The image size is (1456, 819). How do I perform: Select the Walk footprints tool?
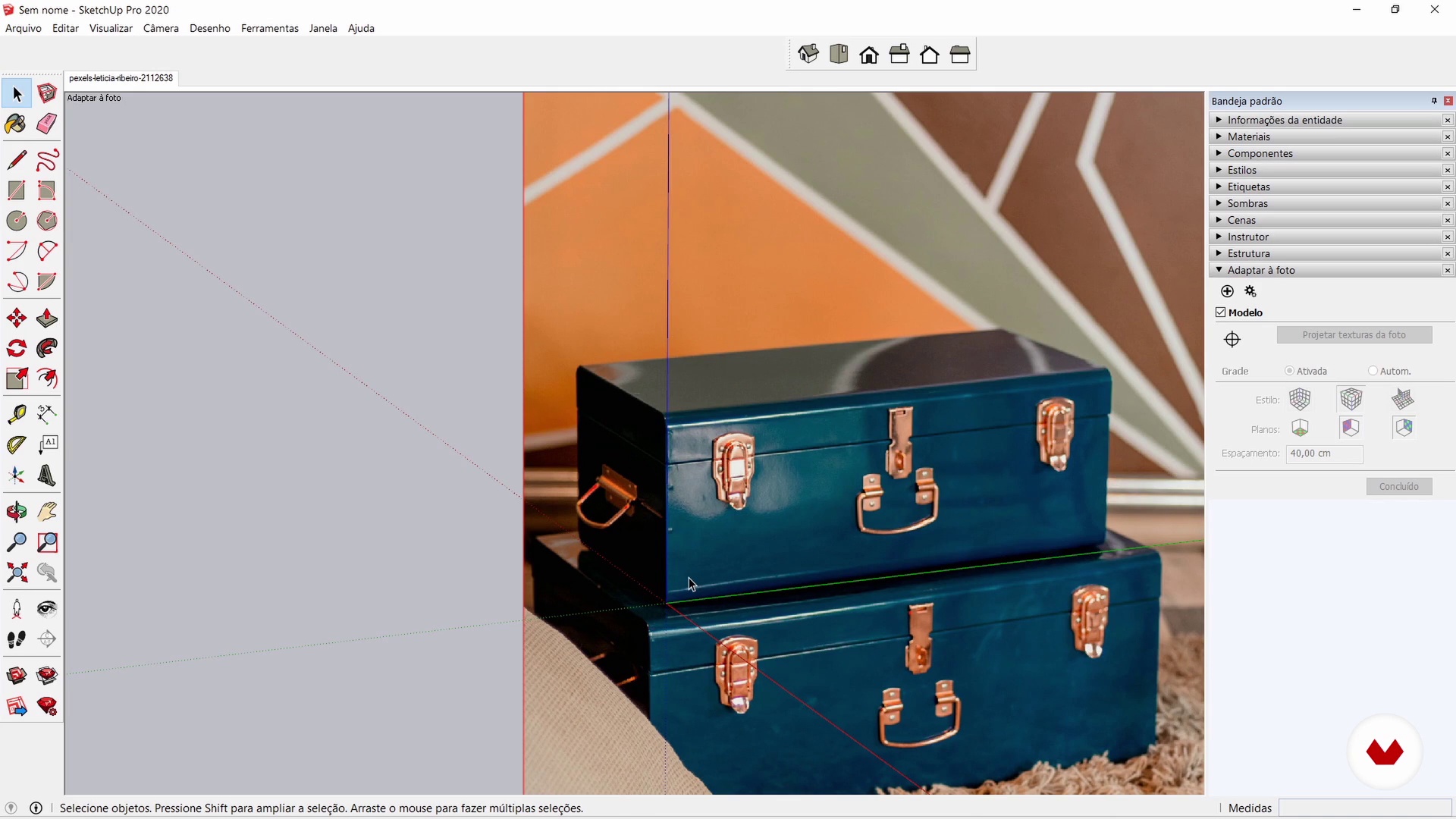coord(17,639)
